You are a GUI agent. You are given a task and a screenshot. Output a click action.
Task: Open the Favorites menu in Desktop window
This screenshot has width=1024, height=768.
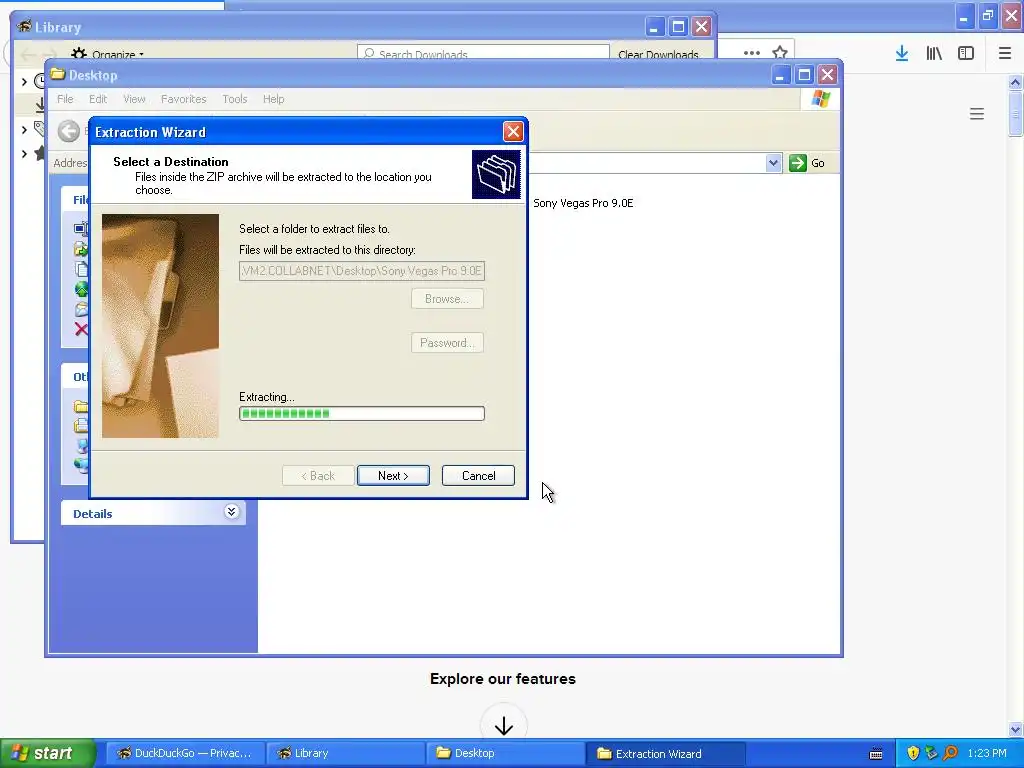click(184, 99)
